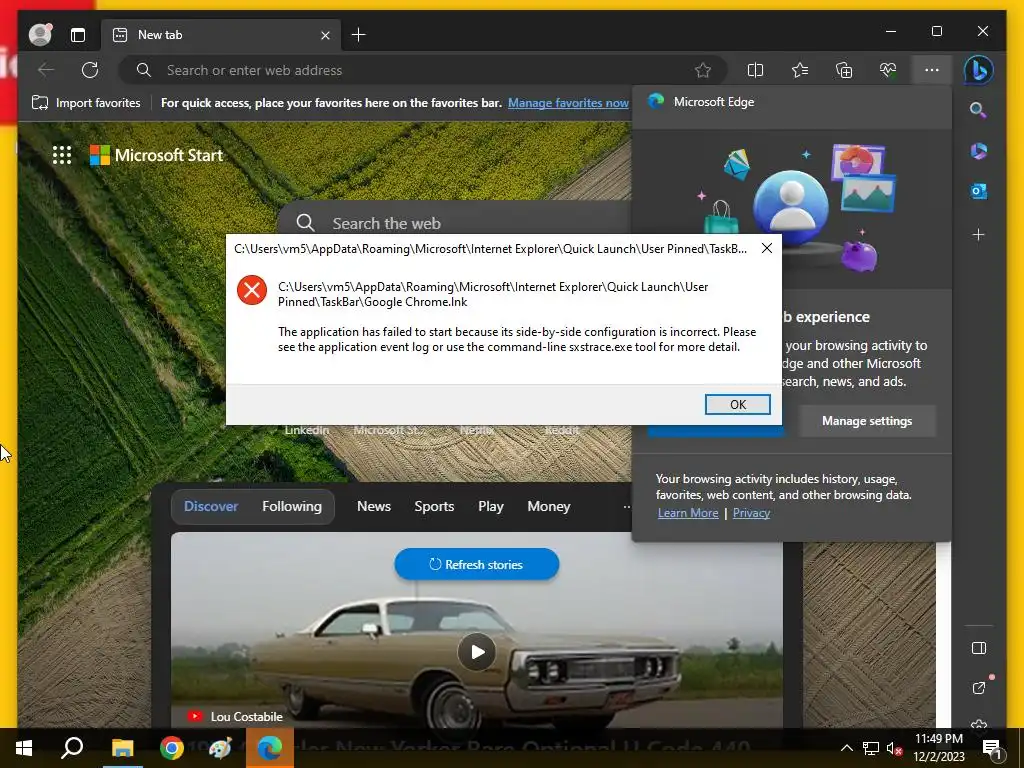Image resolution: width=1024 pixels, height=768 pixels.
Task: Close the error dialog with X
Action: (x=767, y=248)
